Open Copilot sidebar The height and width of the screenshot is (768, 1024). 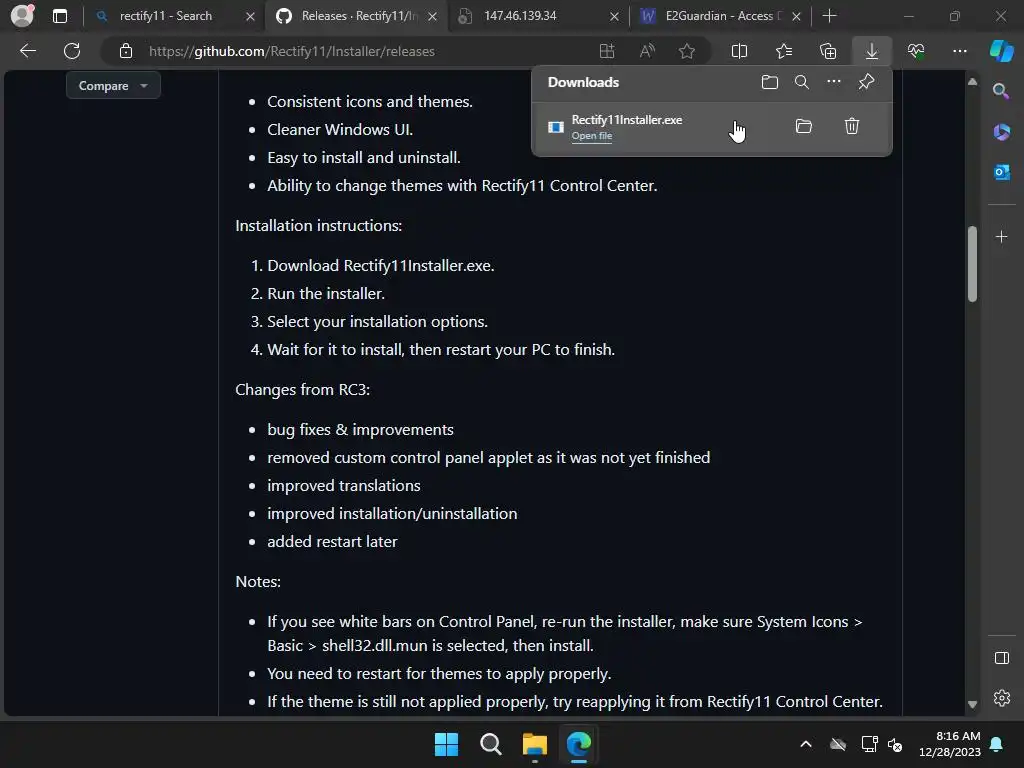pyautogui.click(x=1001, y=51)
